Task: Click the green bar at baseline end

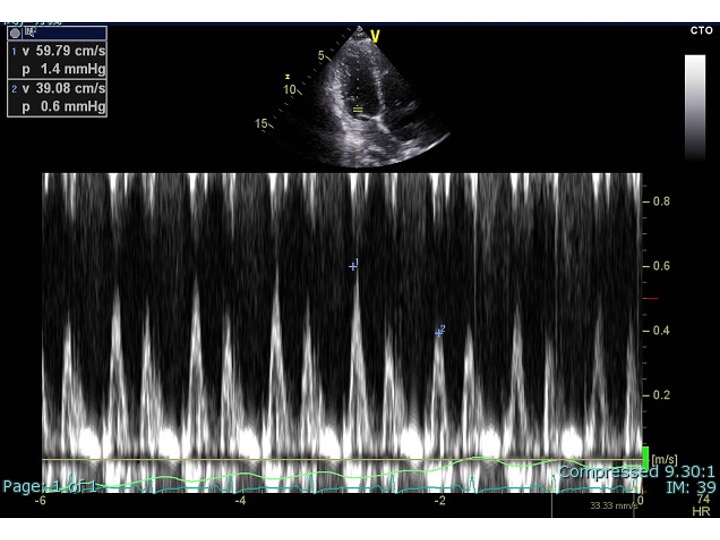Action: tap(645, 458)
